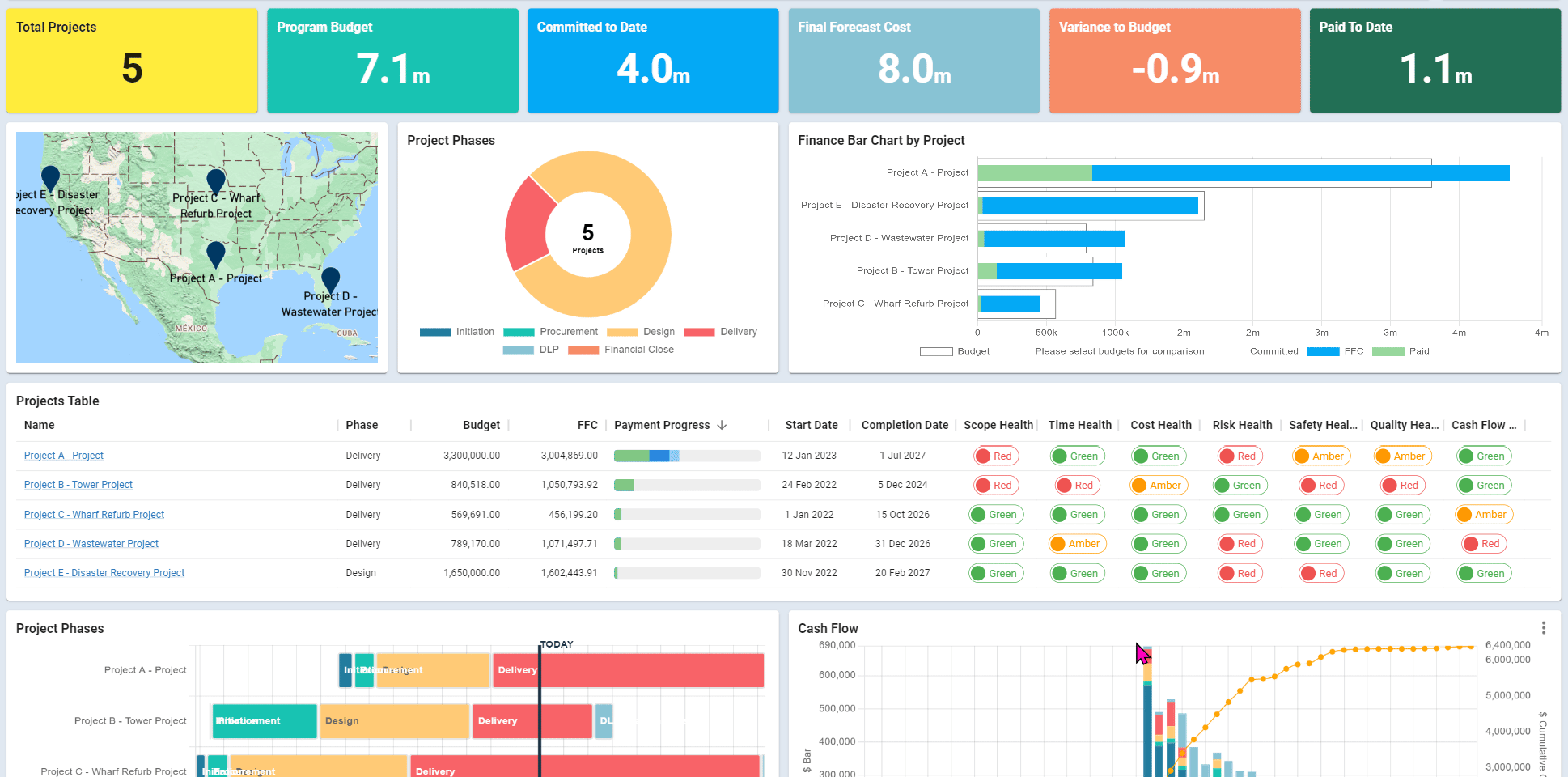Toggle the Initiation legend in Project Phases

pos(456,332)
